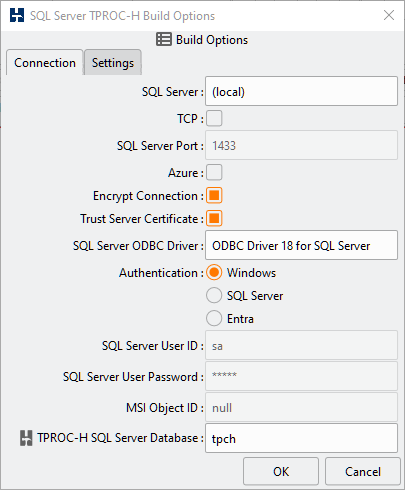Enable the TCP checkbox
405x490 pixels.
tap(214, 118)
